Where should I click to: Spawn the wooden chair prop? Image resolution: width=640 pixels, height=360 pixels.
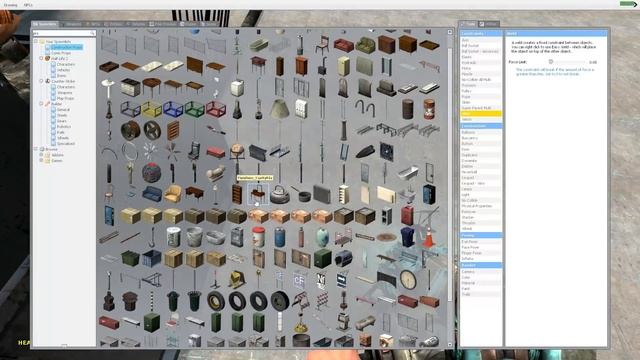pyautogui.click(x=322, y=45)
